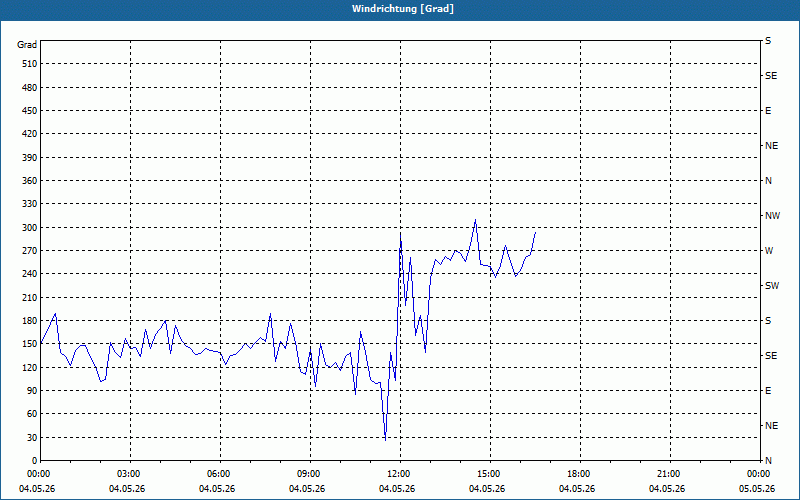Click the 'E' compass label level with 90

point(768,391)
